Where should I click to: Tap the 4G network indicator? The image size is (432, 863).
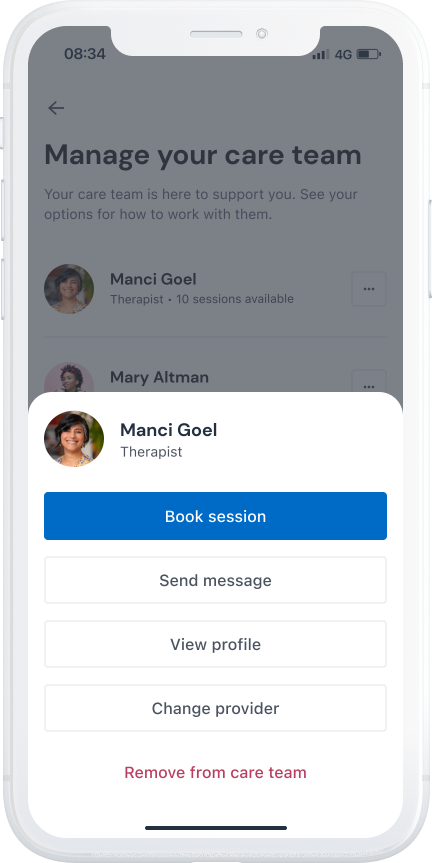point(343,54)
